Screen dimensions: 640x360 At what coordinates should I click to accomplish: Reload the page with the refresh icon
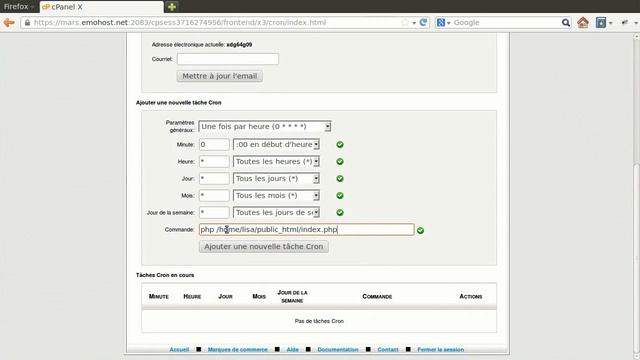[423, 22]
